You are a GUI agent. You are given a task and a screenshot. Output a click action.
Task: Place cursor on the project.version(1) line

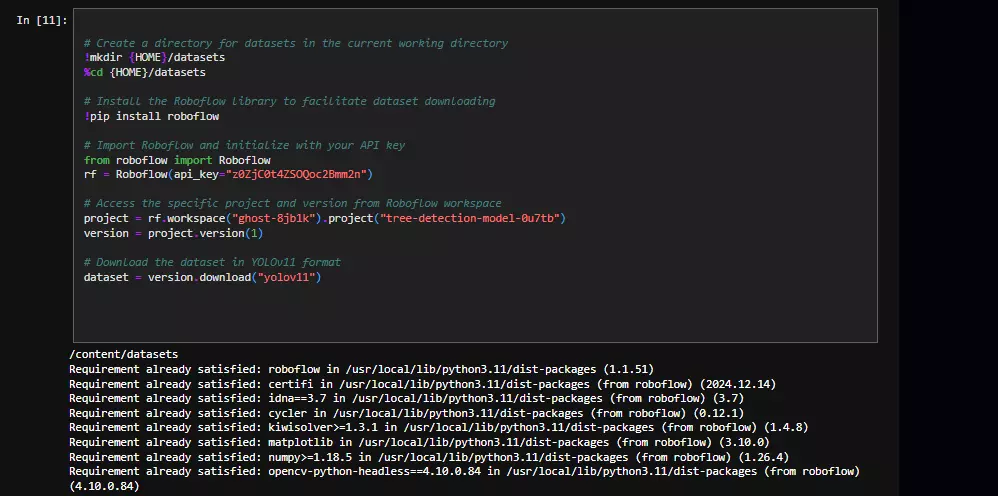coord(173,233)
